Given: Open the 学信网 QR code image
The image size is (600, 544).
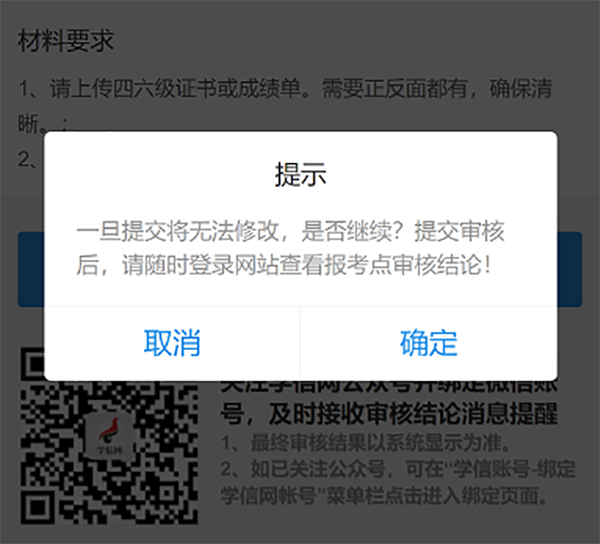Looking at the screenshot, I should coord(109,436).
